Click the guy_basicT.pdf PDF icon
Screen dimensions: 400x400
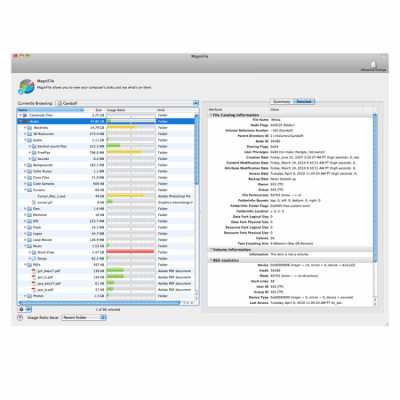34,284
